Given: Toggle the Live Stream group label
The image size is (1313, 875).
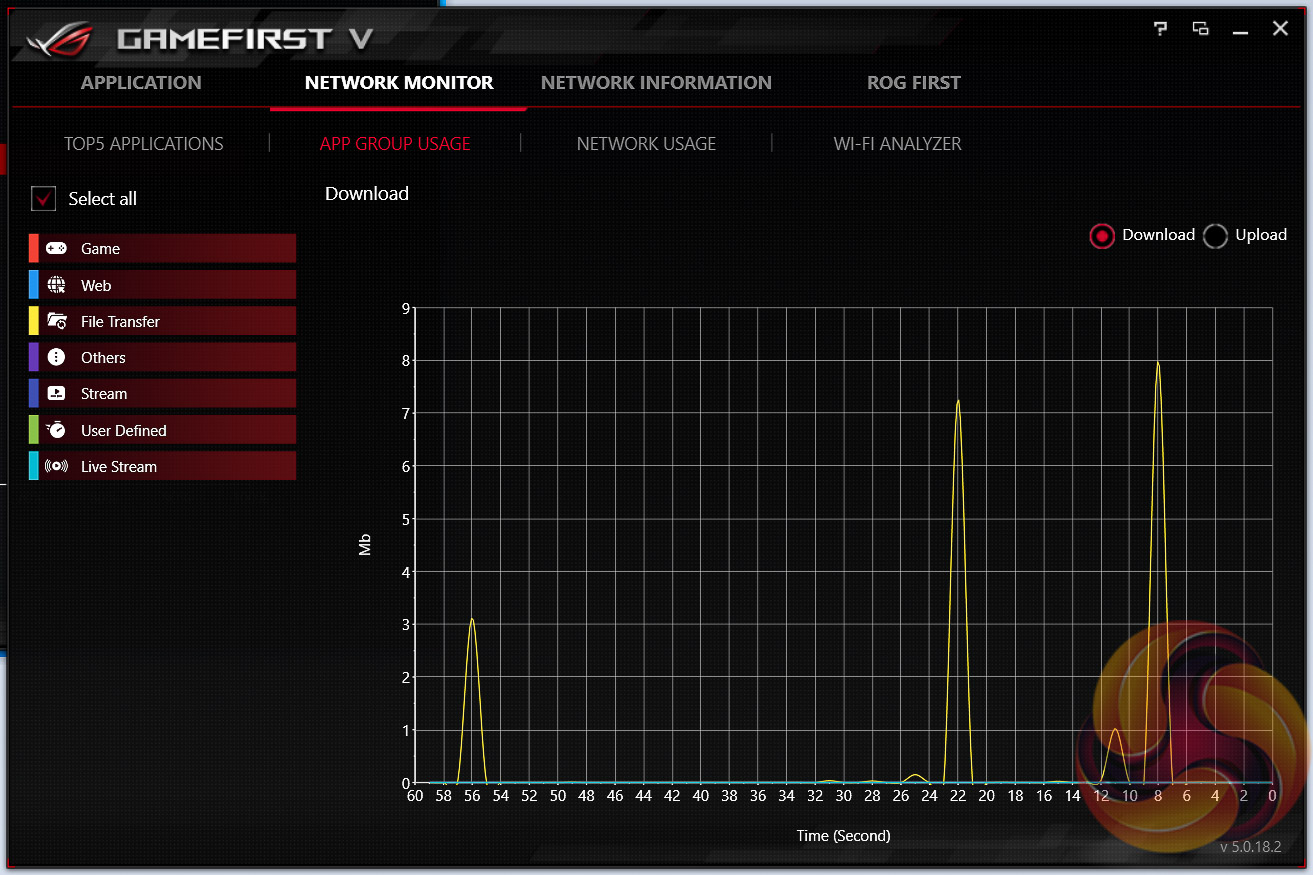Looking at the screenshot, I should [119, 466].
